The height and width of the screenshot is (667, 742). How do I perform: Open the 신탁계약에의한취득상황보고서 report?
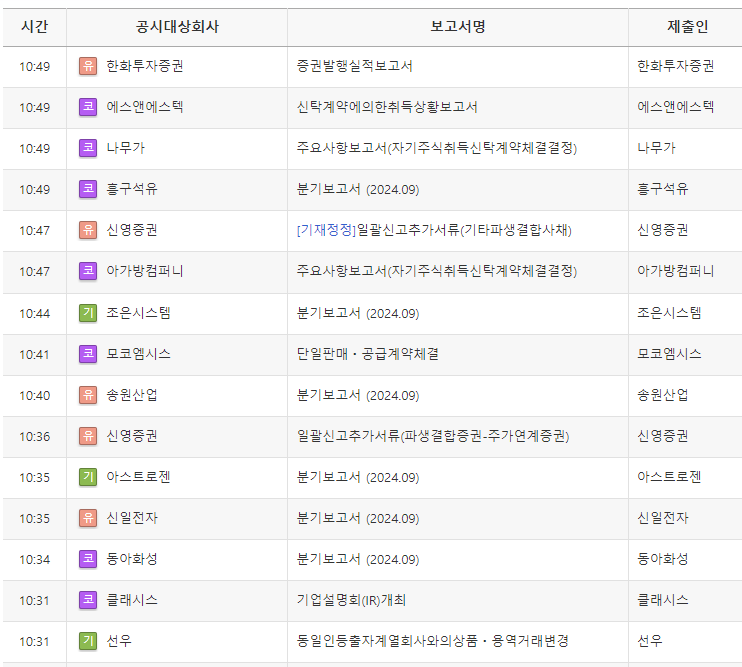pos(387,107)
